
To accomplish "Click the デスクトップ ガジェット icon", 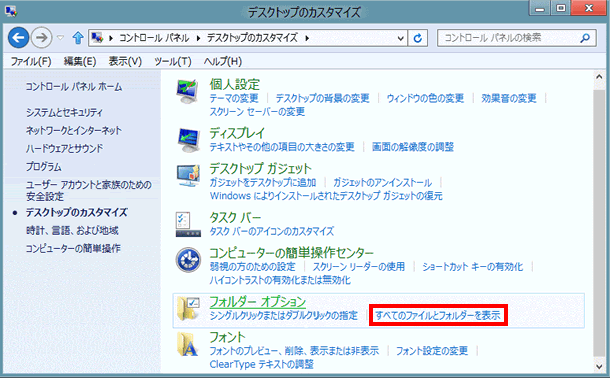I will pos(188,175).
